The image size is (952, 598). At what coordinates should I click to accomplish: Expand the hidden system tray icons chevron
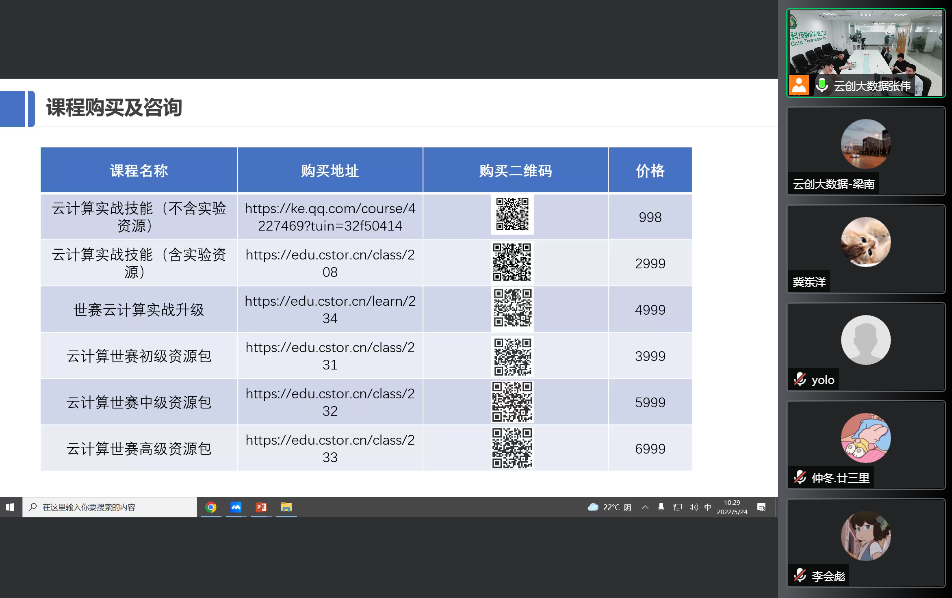tap(645, 507)
